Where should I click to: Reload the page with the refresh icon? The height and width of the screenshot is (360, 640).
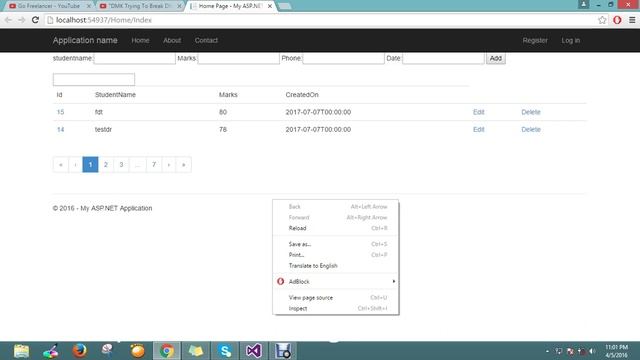coord(36,20)
